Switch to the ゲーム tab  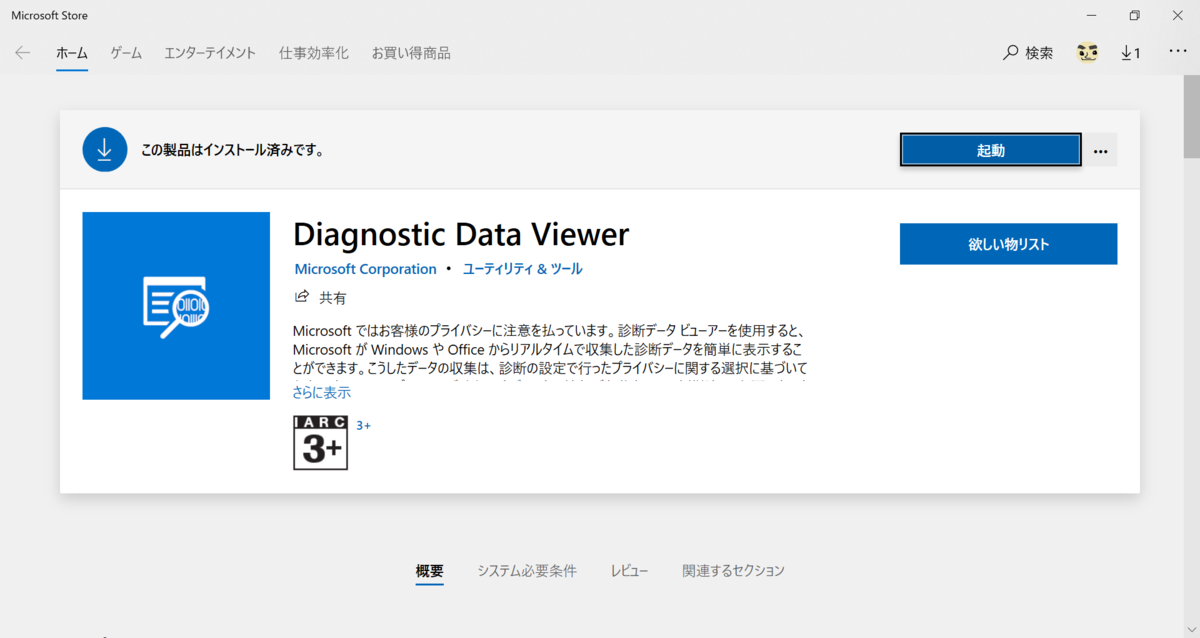click(x=126, y=53)
